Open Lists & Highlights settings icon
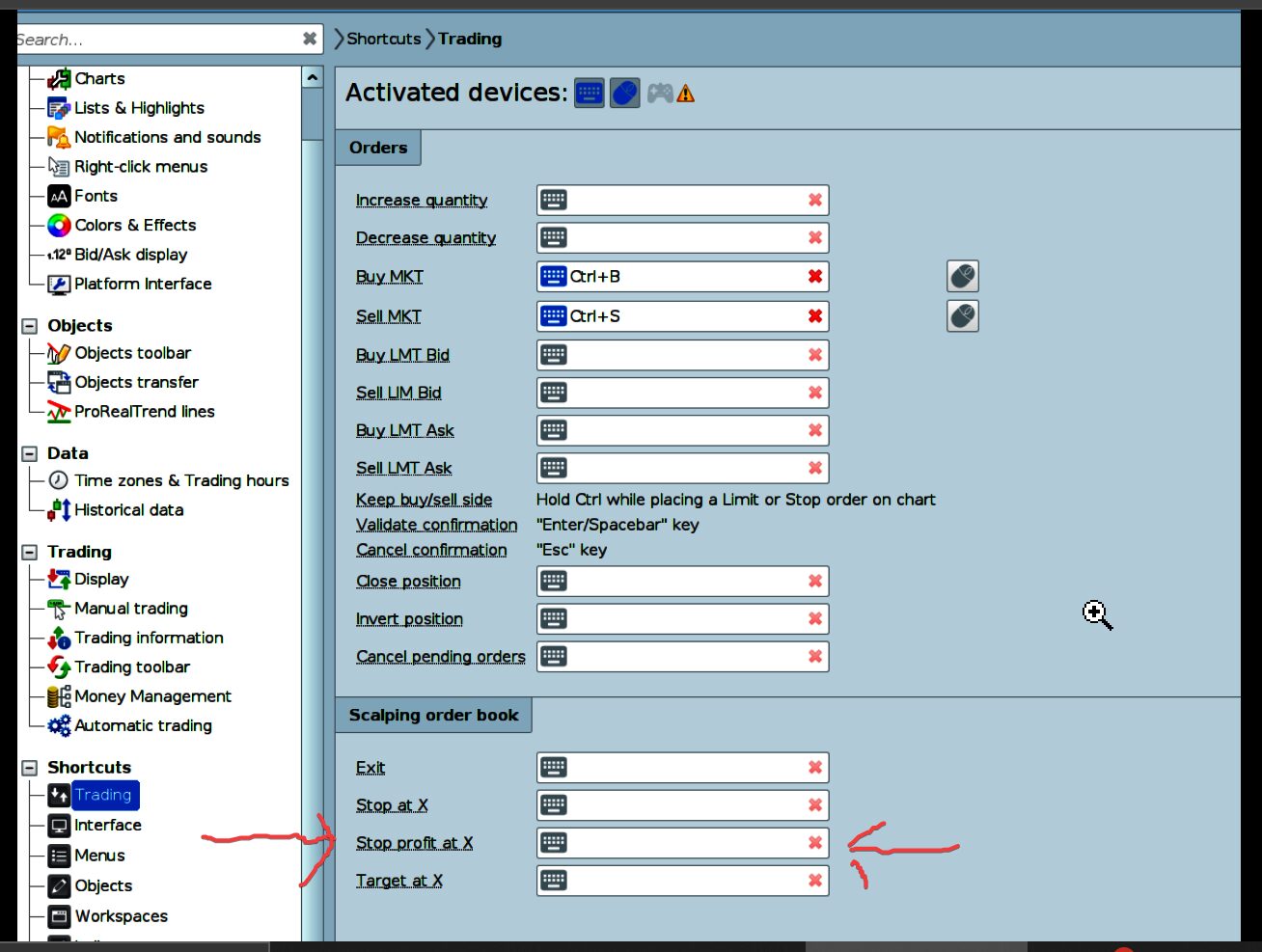This screenshot has width=1262, height=952. click(59, 108)
